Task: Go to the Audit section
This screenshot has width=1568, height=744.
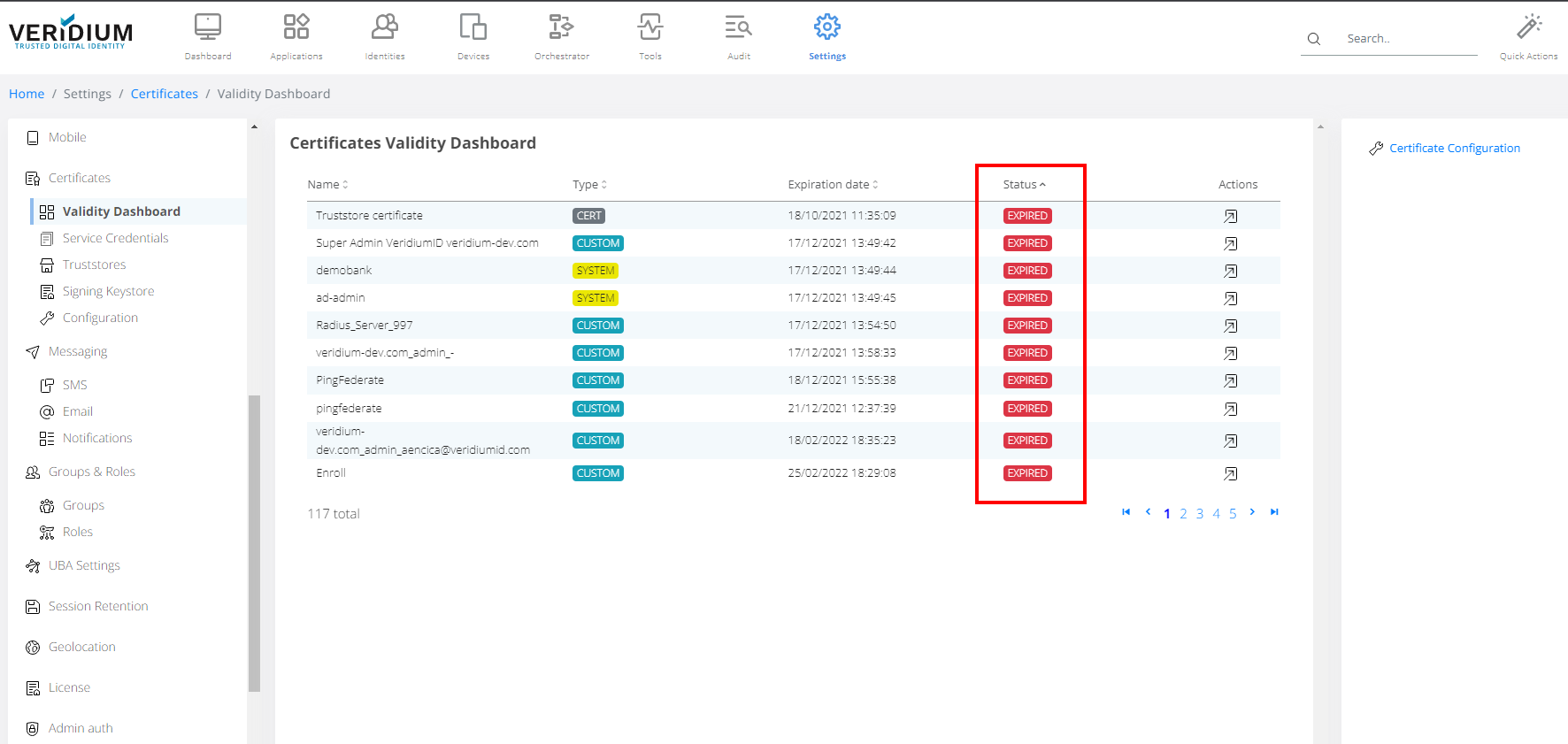Action: pyautogui.click(x=738, y=28)
